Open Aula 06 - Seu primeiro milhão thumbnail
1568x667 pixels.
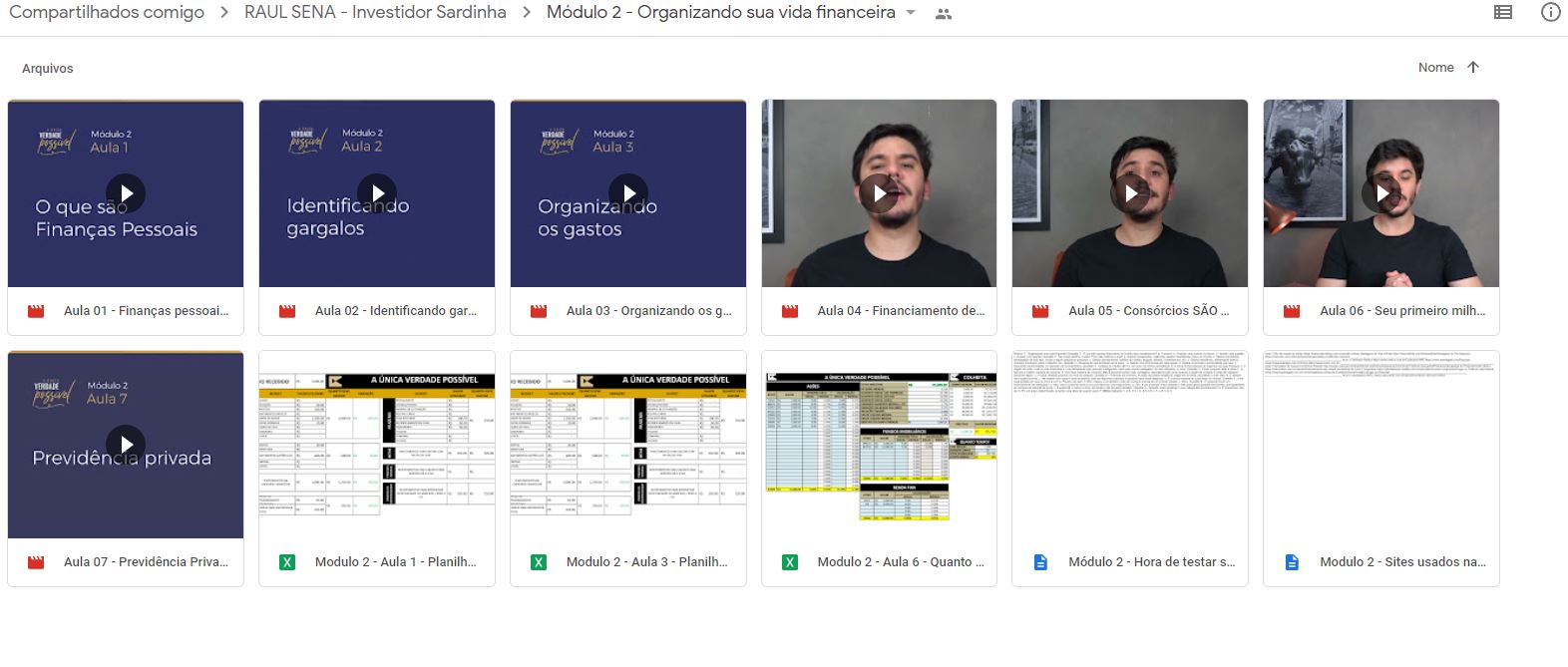click(1380, 193)
